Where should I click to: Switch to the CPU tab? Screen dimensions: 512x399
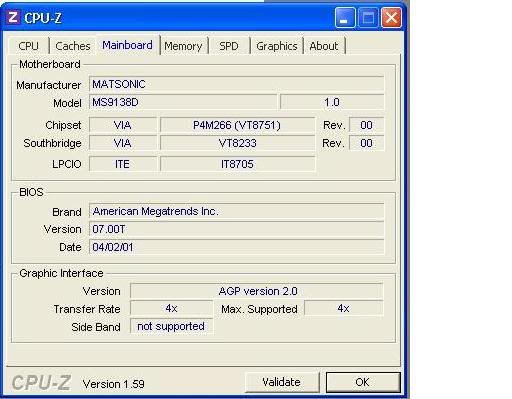tap(29, 46)
